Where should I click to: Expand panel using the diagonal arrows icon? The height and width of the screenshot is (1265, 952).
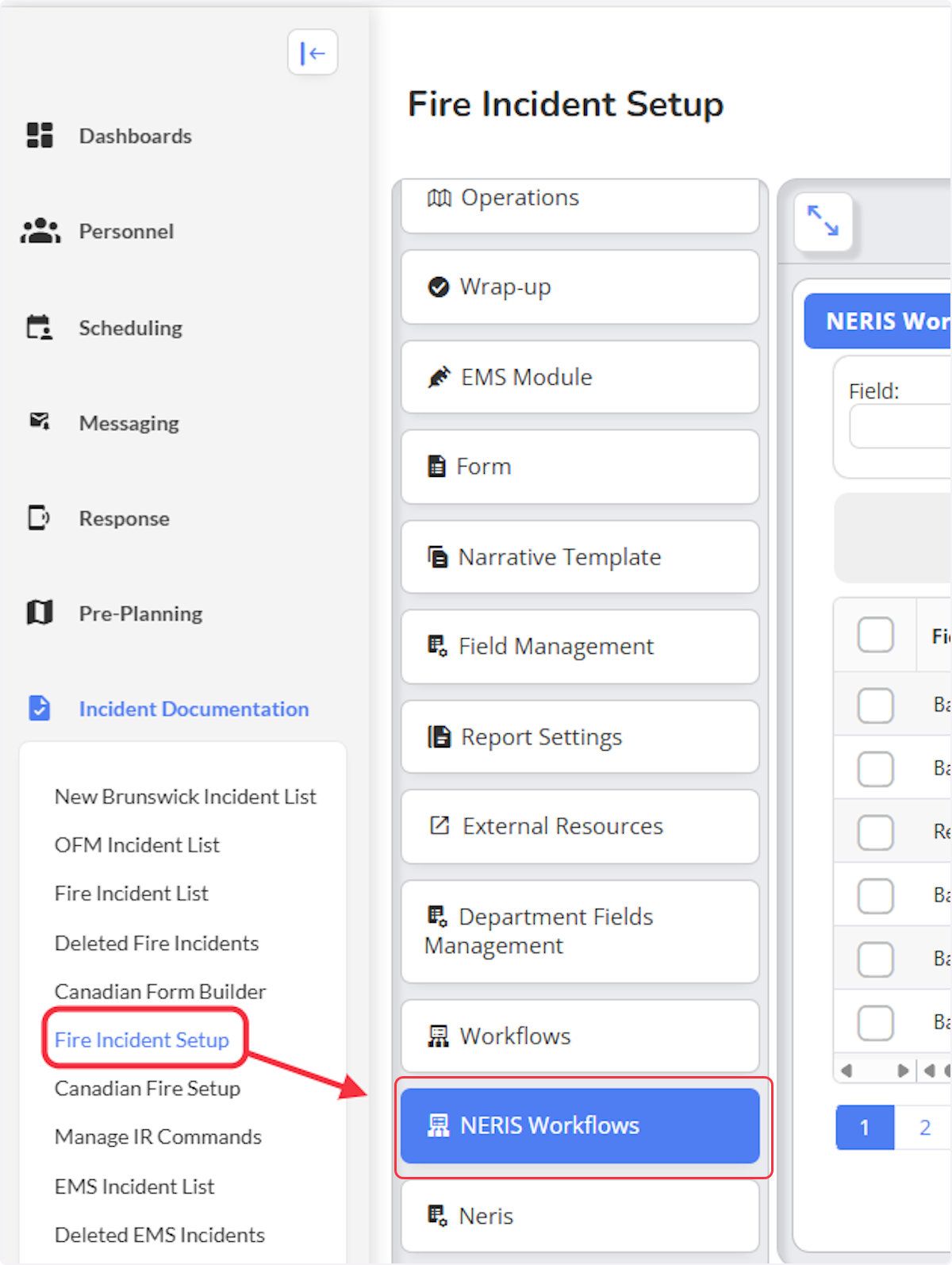(x=823, y=221)
